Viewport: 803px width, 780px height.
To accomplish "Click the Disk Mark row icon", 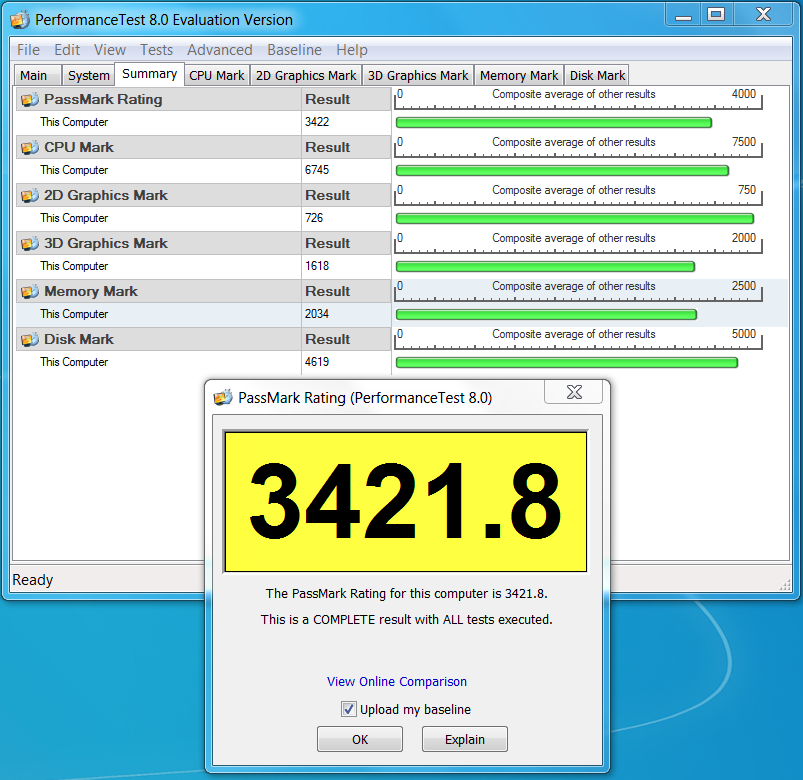I will tap(30, 340).
